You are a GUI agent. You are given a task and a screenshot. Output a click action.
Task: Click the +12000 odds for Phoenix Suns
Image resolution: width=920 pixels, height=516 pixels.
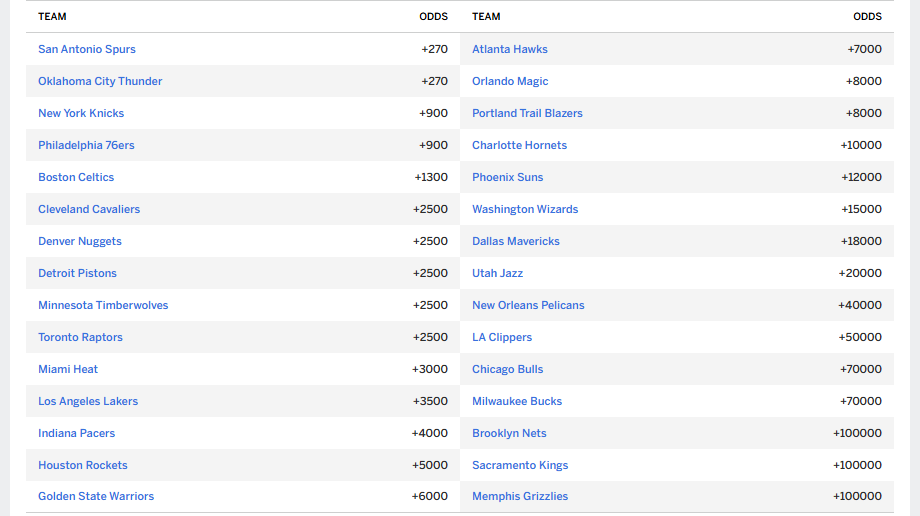(861, 177)
